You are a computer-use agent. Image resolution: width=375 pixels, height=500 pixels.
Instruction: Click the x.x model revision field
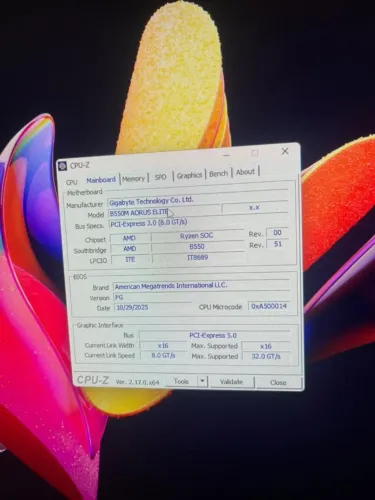(254, 208)
